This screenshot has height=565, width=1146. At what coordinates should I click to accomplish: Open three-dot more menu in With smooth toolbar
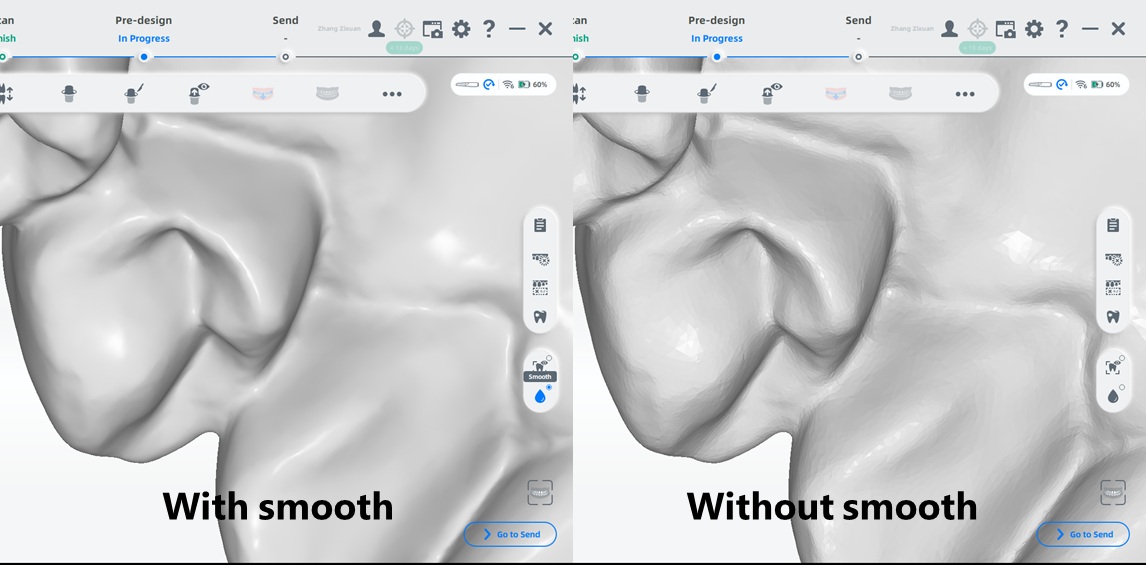click(x=392, y=94)
